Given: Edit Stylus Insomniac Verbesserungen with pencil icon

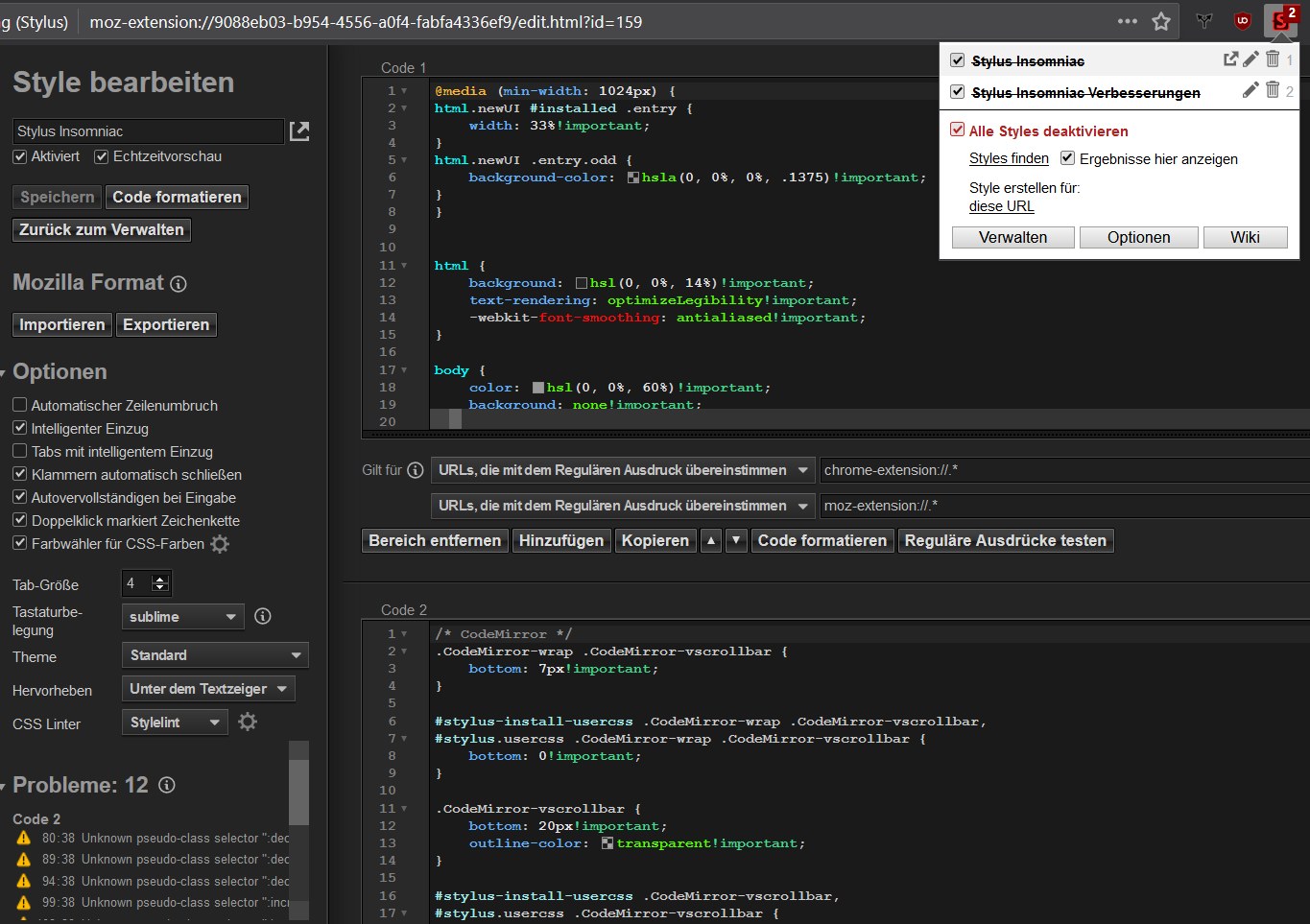Looking at the screenshot, I should pyautogui.click(x=1250, y=90).
